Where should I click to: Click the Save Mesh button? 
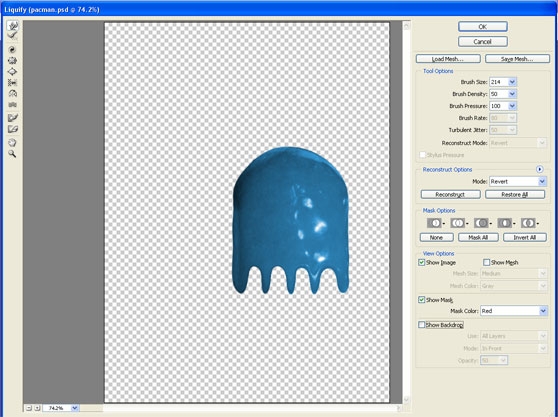pos(517,59)
